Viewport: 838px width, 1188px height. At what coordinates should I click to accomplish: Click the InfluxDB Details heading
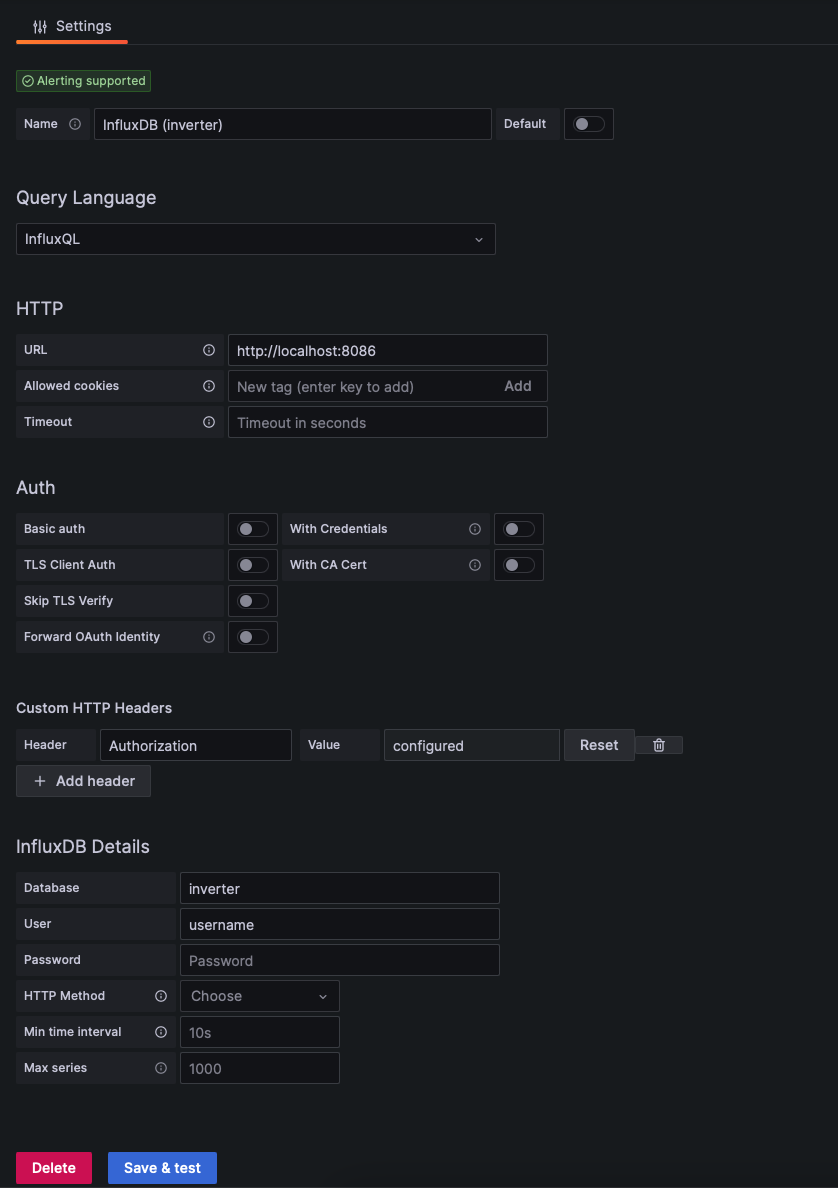[x=83, y=847]
